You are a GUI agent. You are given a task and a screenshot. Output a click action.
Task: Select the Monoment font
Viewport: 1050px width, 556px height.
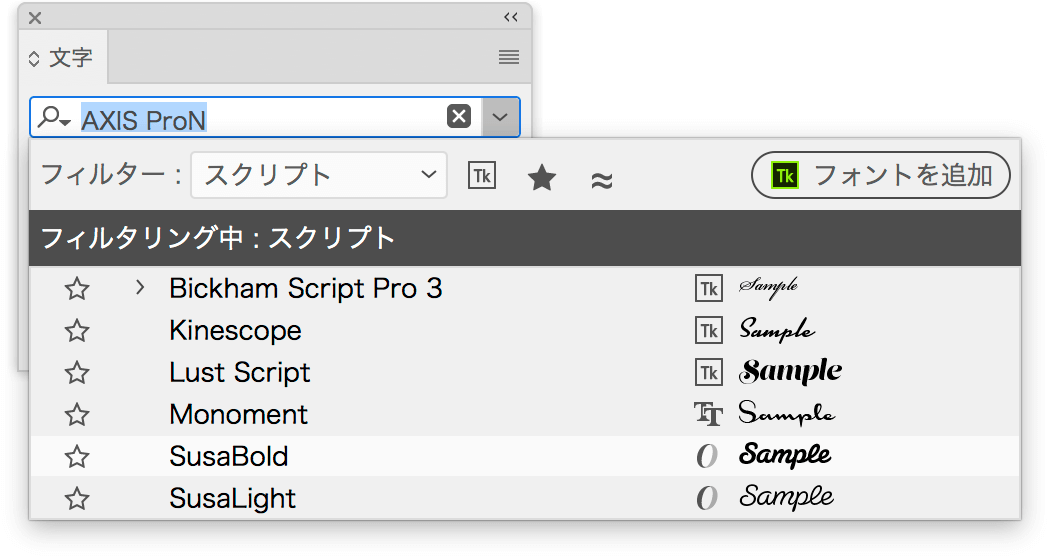point(238,415)
